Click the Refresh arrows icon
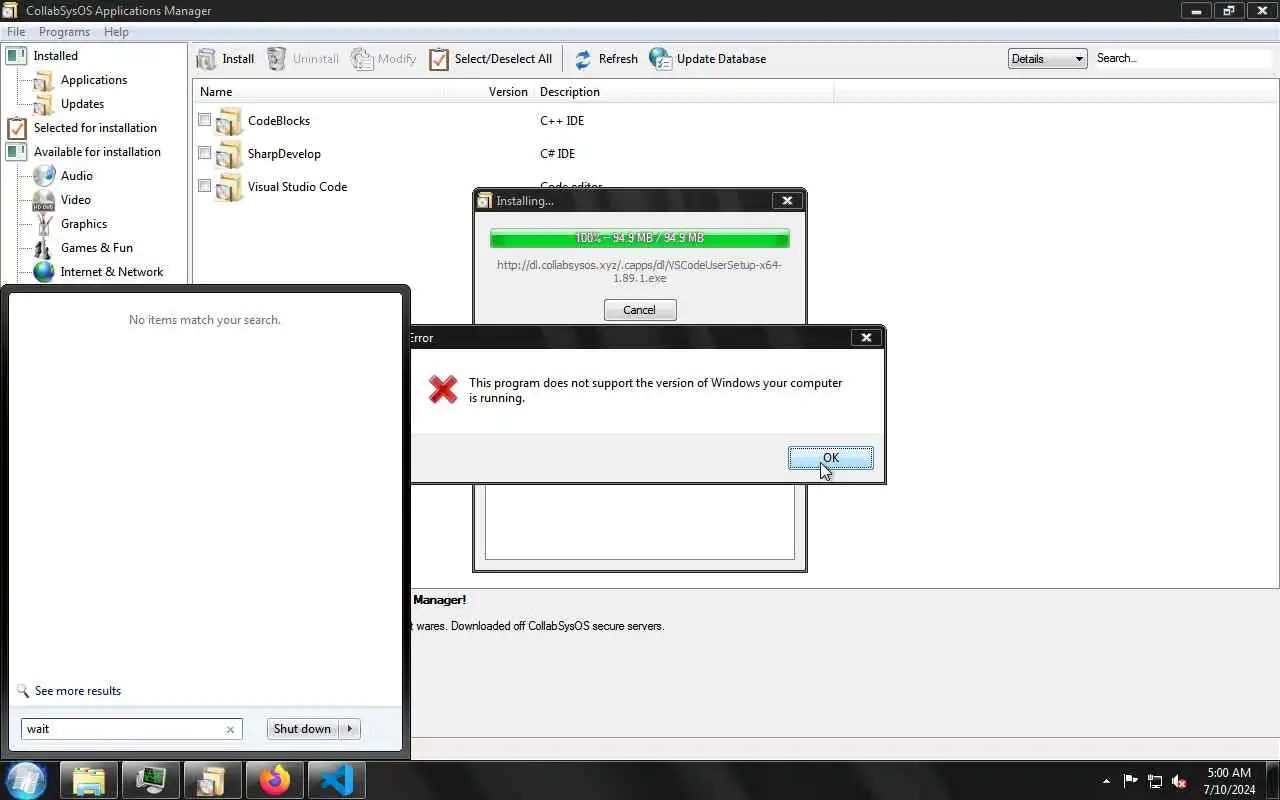 click(583, 59)
